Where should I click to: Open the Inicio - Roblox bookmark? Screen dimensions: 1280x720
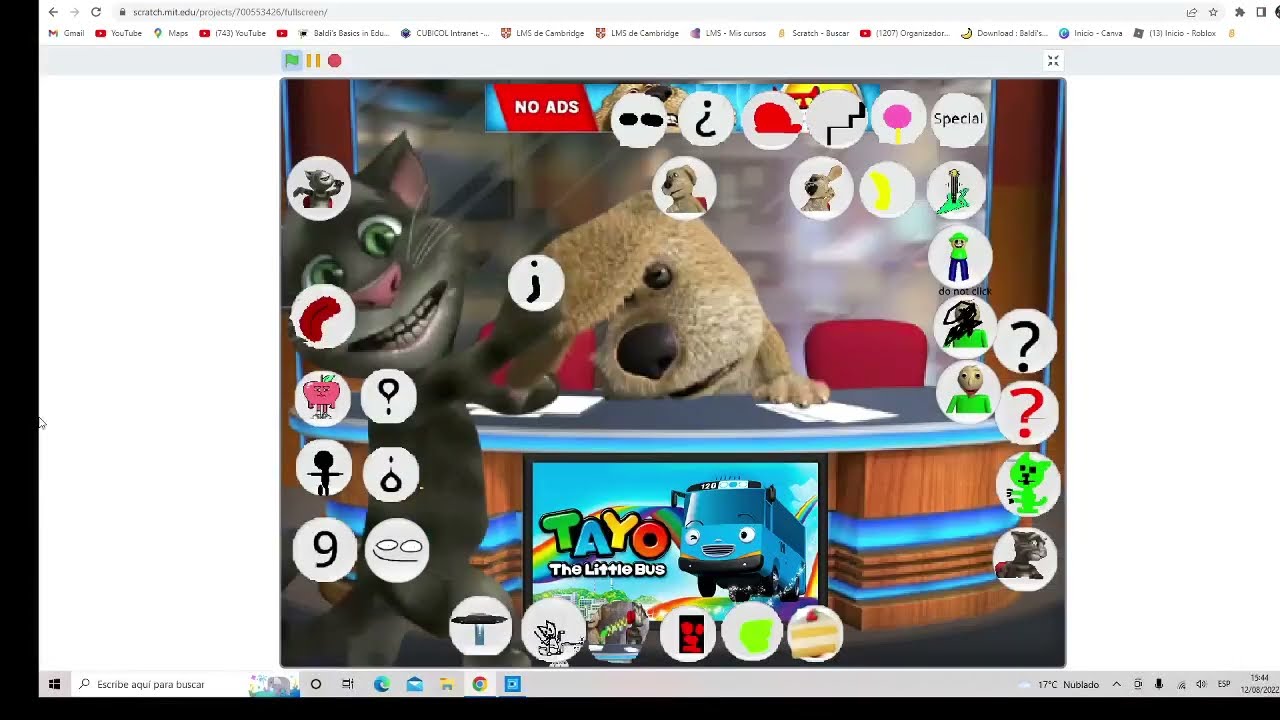(x=1175, y=33)
